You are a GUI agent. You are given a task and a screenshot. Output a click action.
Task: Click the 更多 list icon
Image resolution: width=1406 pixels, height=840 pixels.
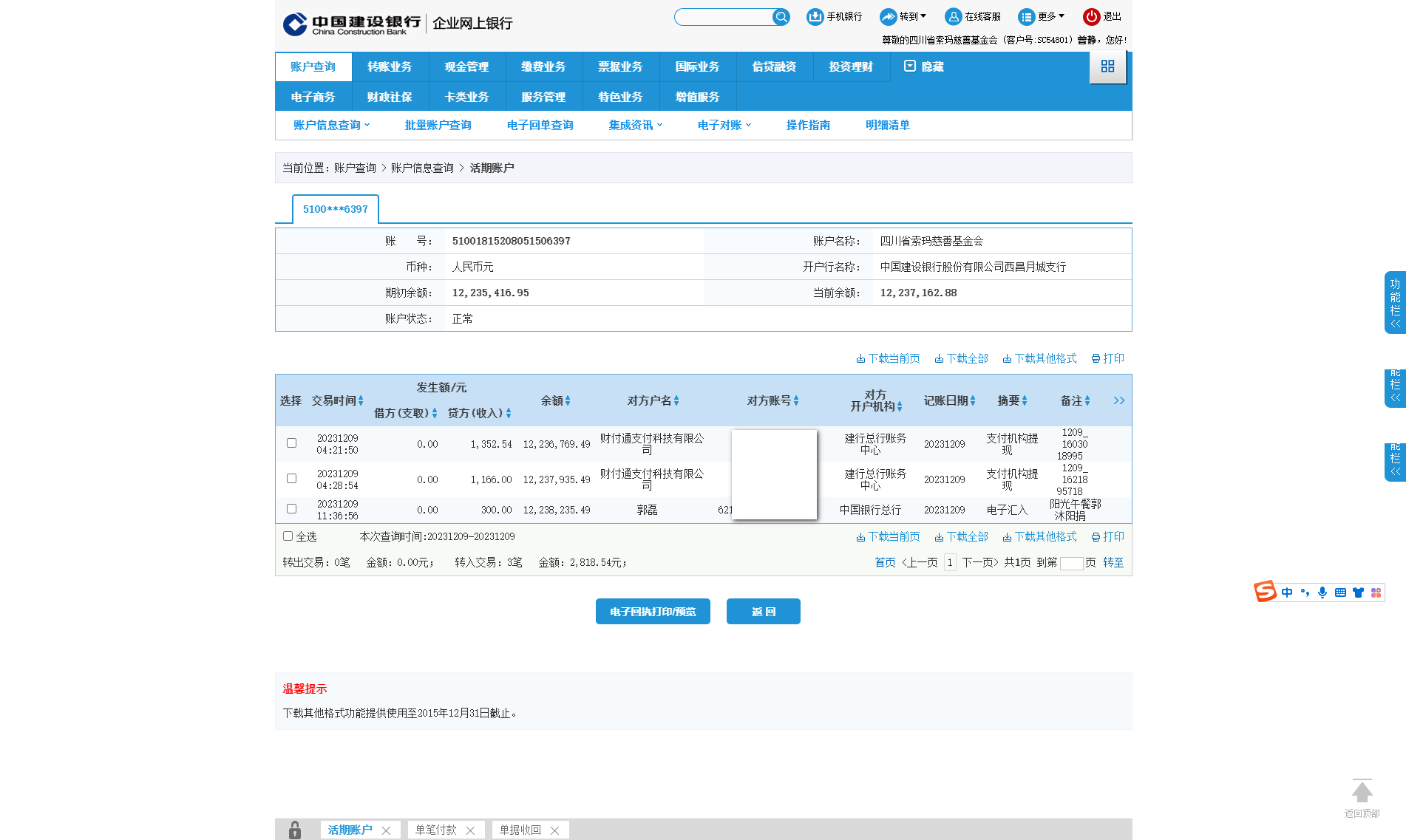(x=1026, y=16)
